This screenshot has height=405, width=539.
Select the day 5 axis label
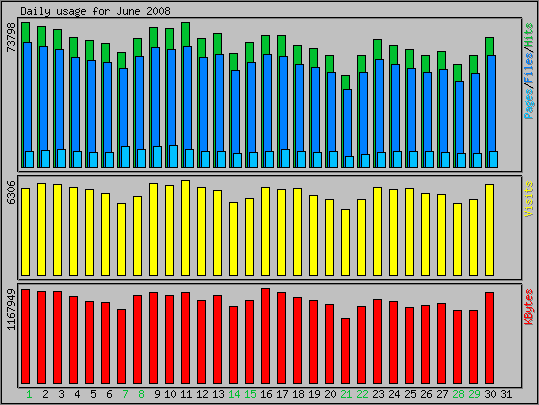[x=93, y=394]
